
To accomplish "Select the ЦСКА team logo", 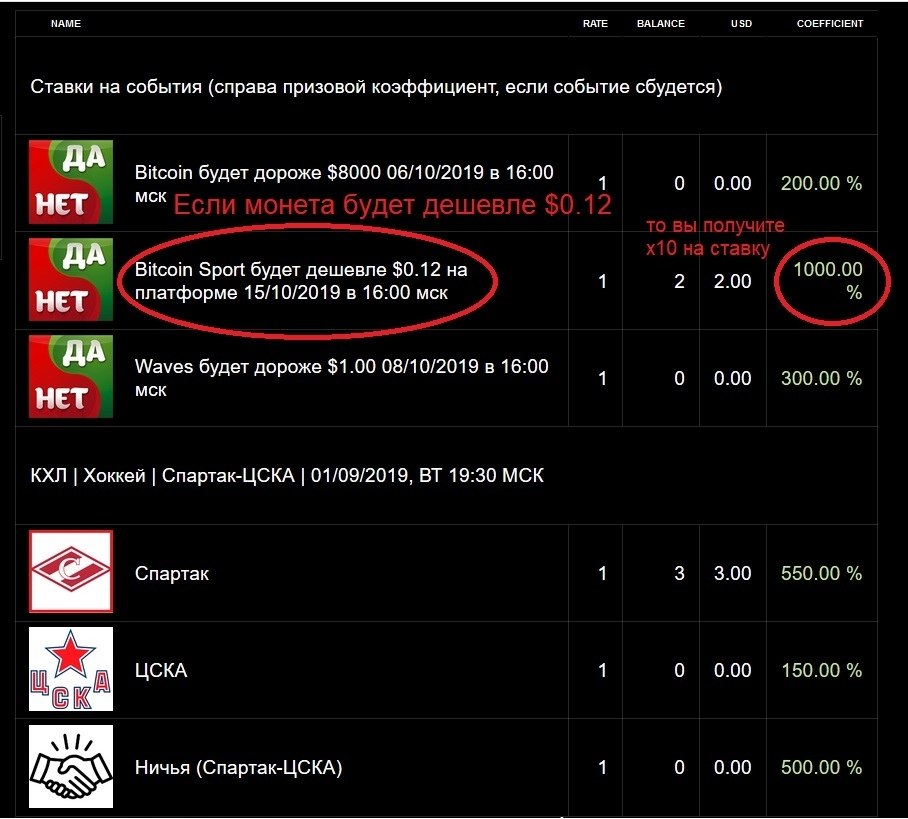I will click(x=71, y=669).
